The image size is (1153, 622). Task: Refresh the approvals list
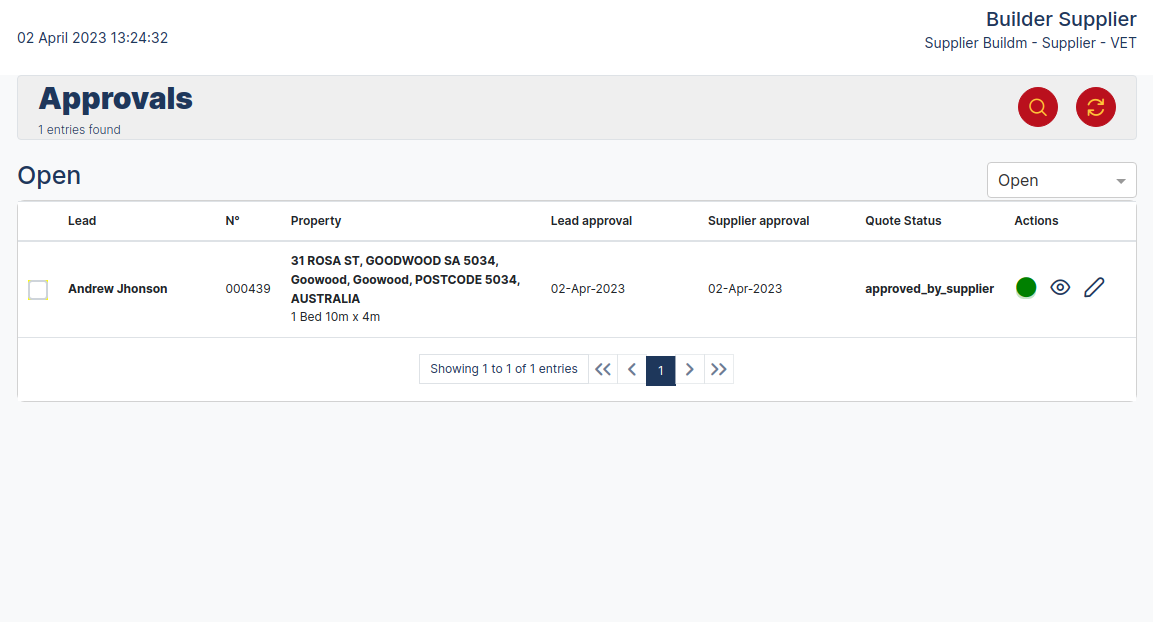(x=1095, y=107)
